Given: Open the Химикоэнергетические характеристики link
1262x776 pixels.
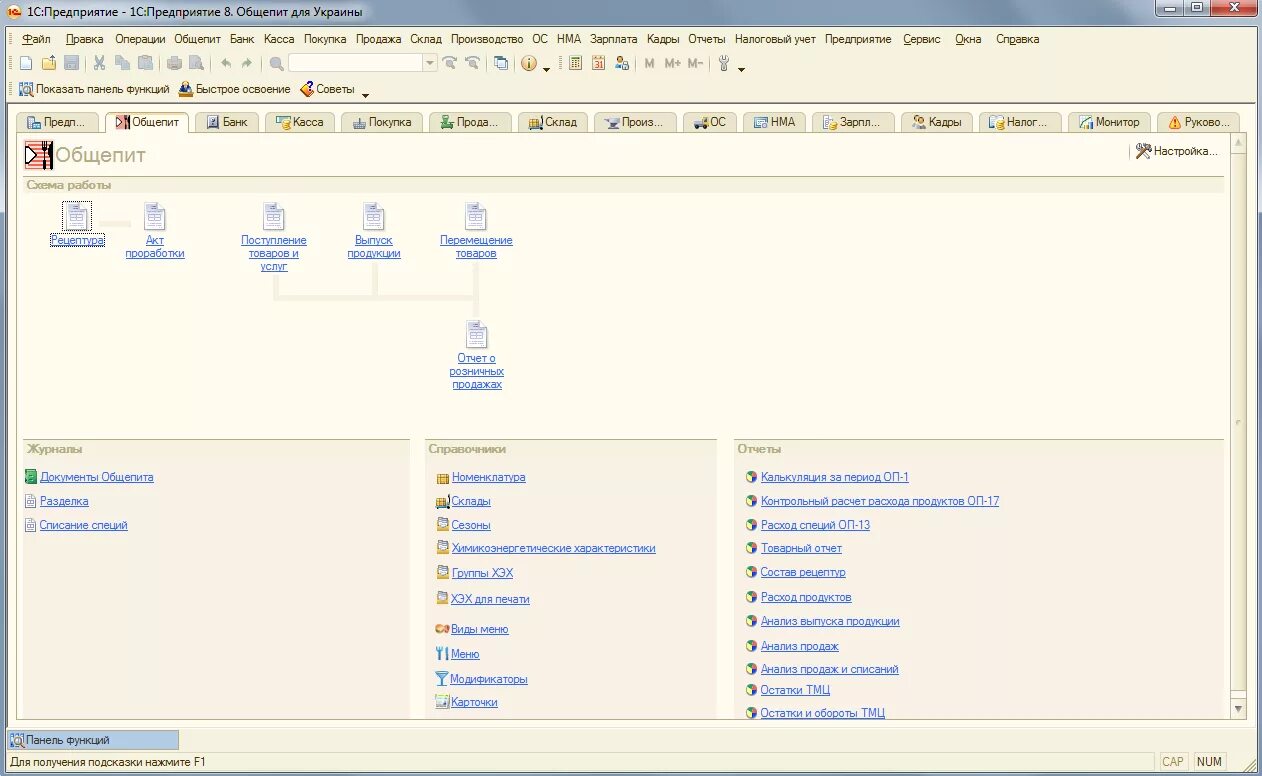Looking at the screenshot, I should pyautogui.click(x=554, y=548).
